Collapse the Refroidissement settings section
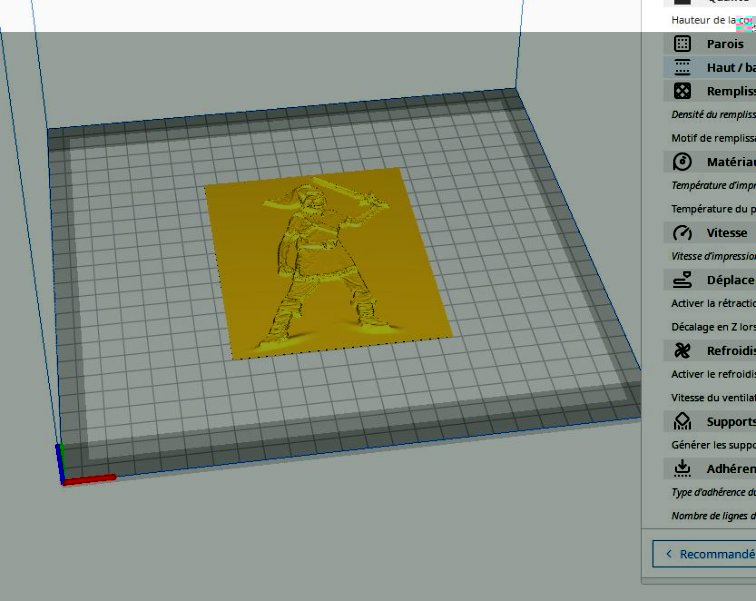Screen dimensions: 756x601 pyautogui.click(x=710, y=351)
